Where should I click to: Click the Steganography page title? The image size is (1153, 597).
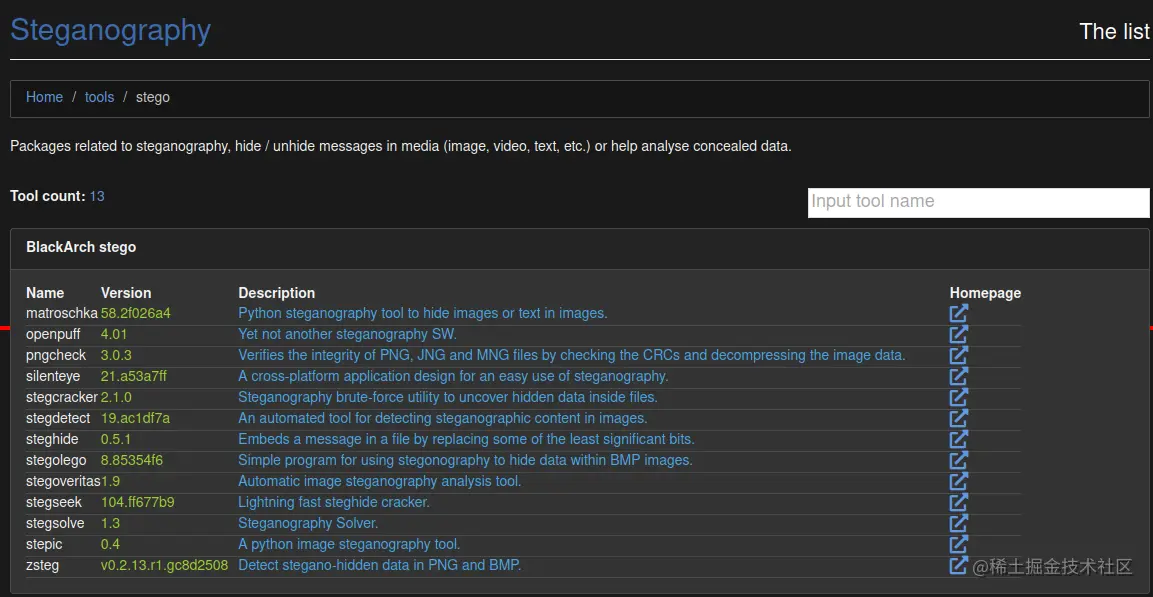pos(110,30)
